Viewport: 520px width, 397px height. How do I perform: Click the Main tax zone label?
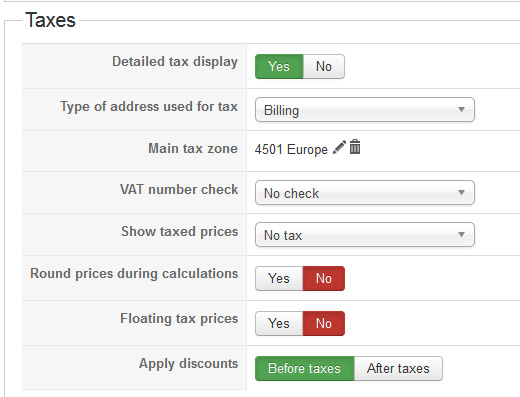pyautogui.click(x=193, y=148)
